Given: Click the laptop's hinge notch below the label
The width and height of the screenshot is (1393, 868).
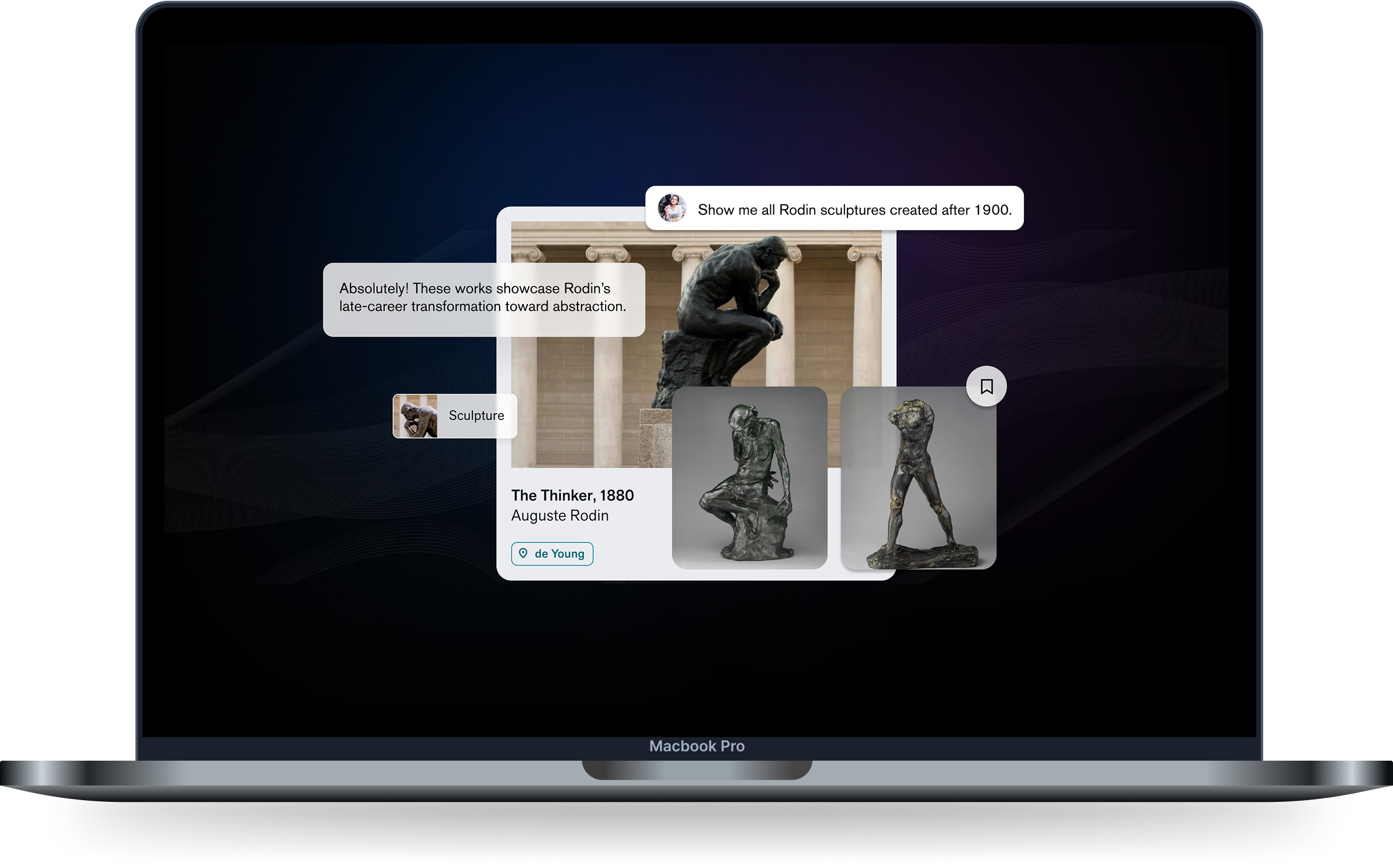Looking at the screenshot, I should [696, 770].
